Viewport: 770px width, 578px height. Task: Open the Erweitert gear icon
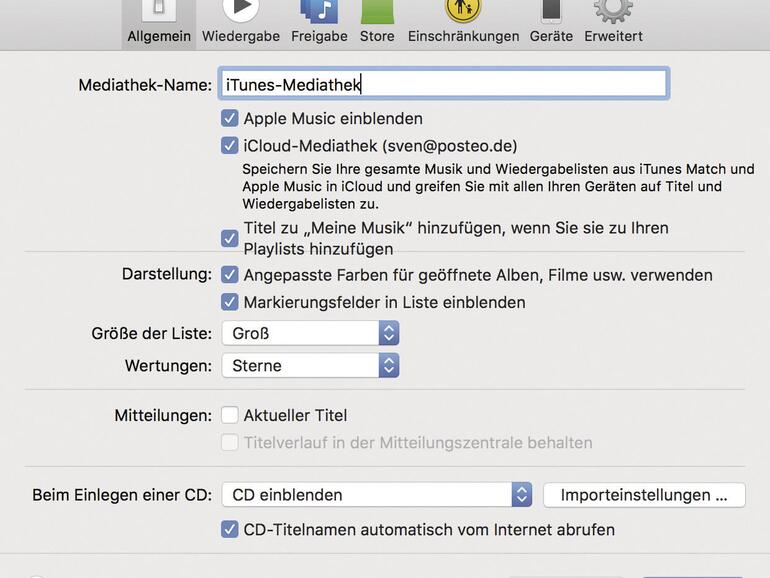[613, 10]
